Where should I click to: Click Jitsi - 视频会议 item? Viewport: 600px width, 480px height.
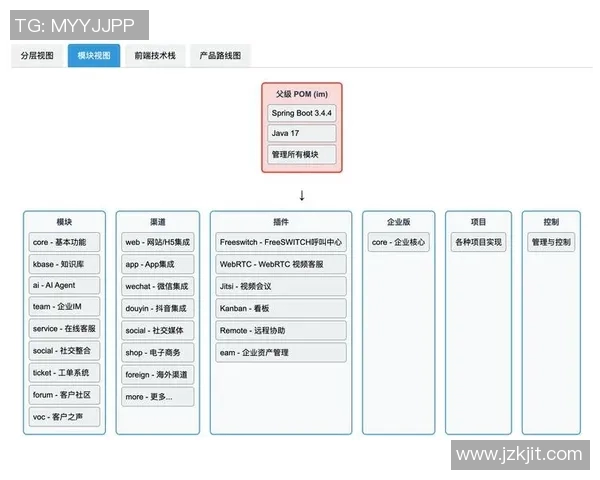click(281, 286)
